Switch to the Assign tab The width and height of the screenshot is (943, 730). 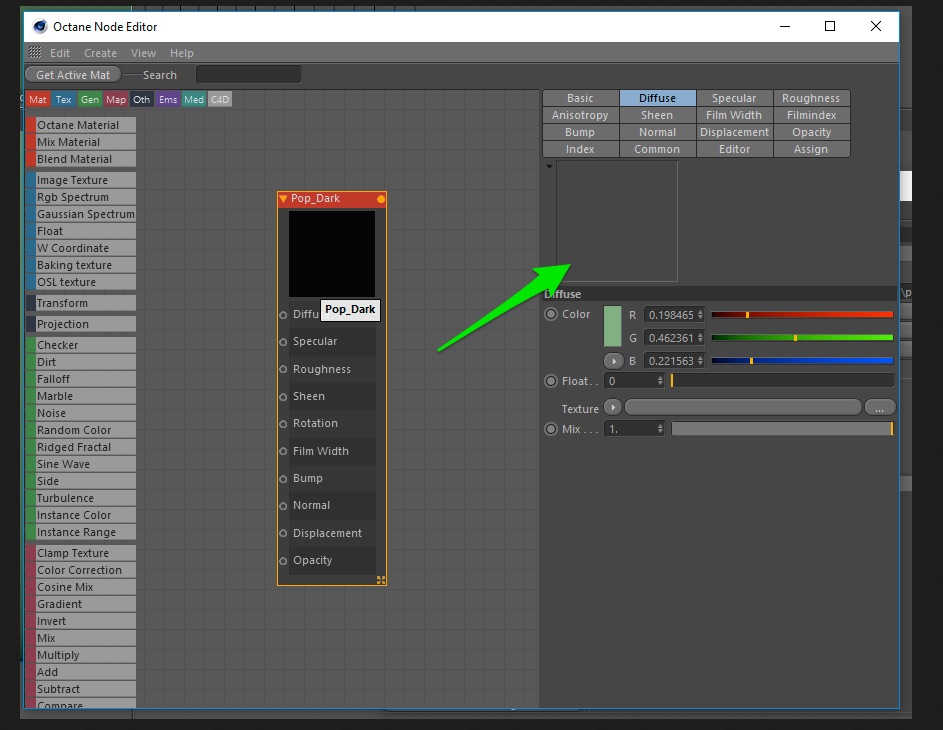pos(811,149)
